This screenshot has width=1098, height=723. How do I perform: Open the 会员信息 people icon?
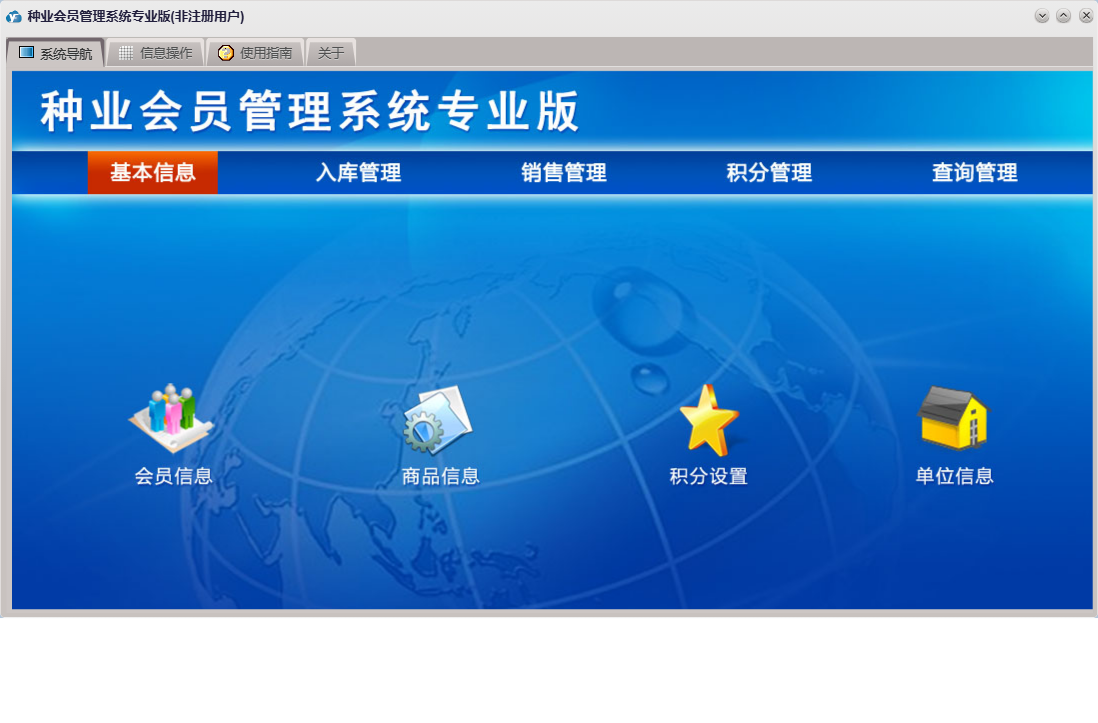(172, 418)
